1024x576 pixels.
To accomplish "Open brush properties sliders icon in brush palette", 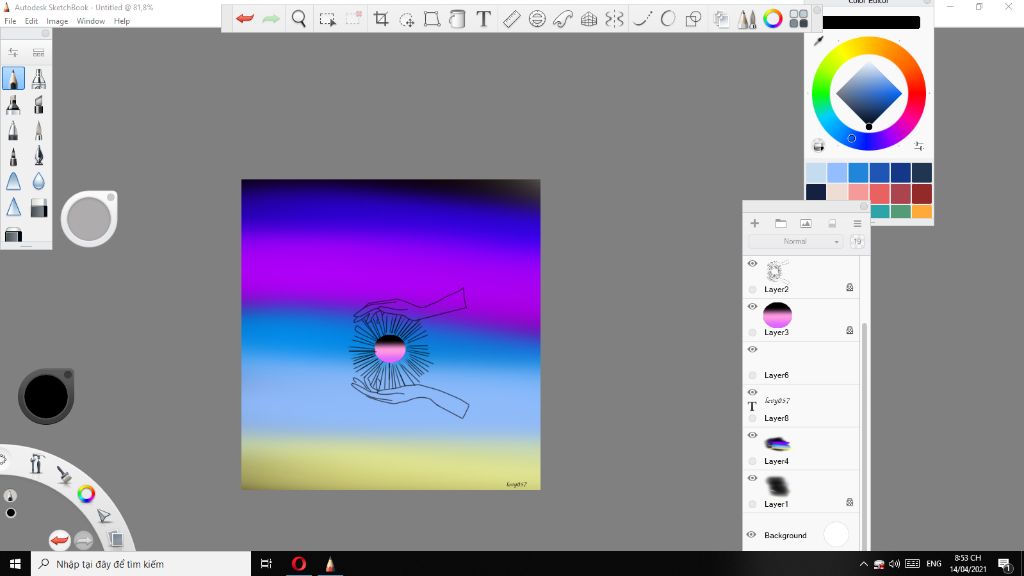I will 13,52.
